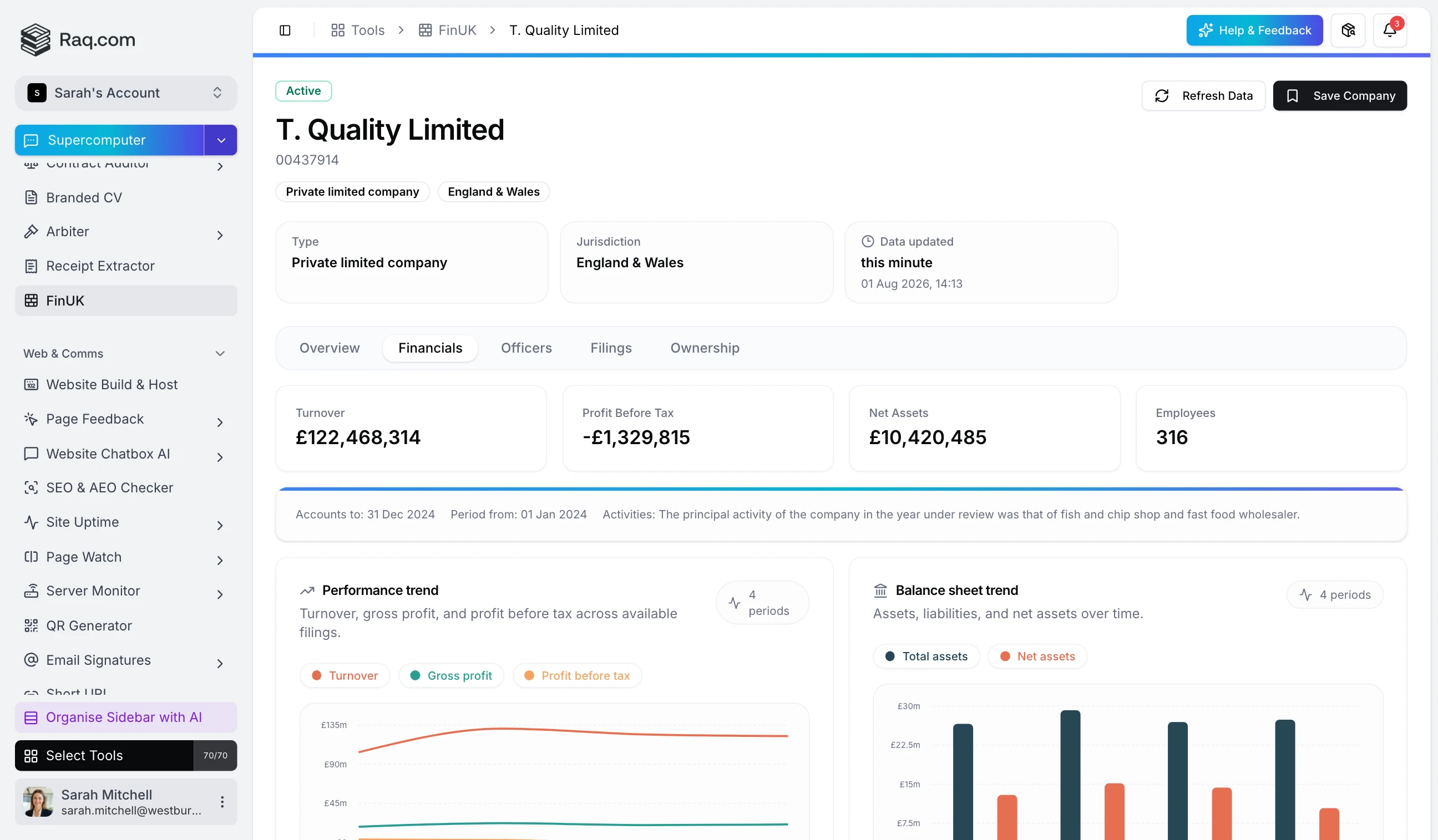Click the Tools breadcrumb
The height and width of the screenshot is (840, 1438).
tap(358, 30)
